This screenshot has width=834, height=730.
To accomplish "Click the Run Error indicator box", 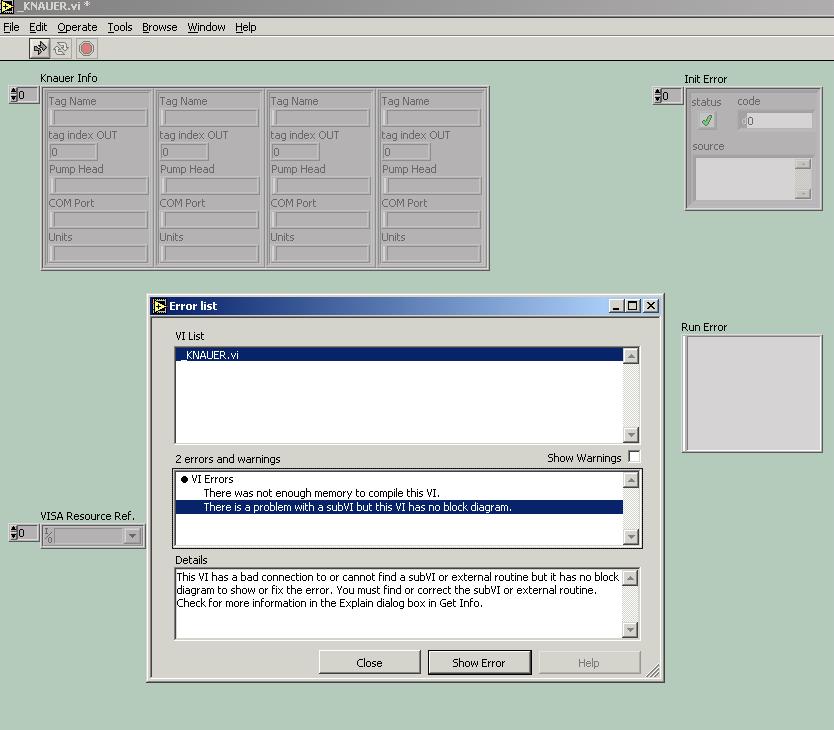I will click(753, 394).
